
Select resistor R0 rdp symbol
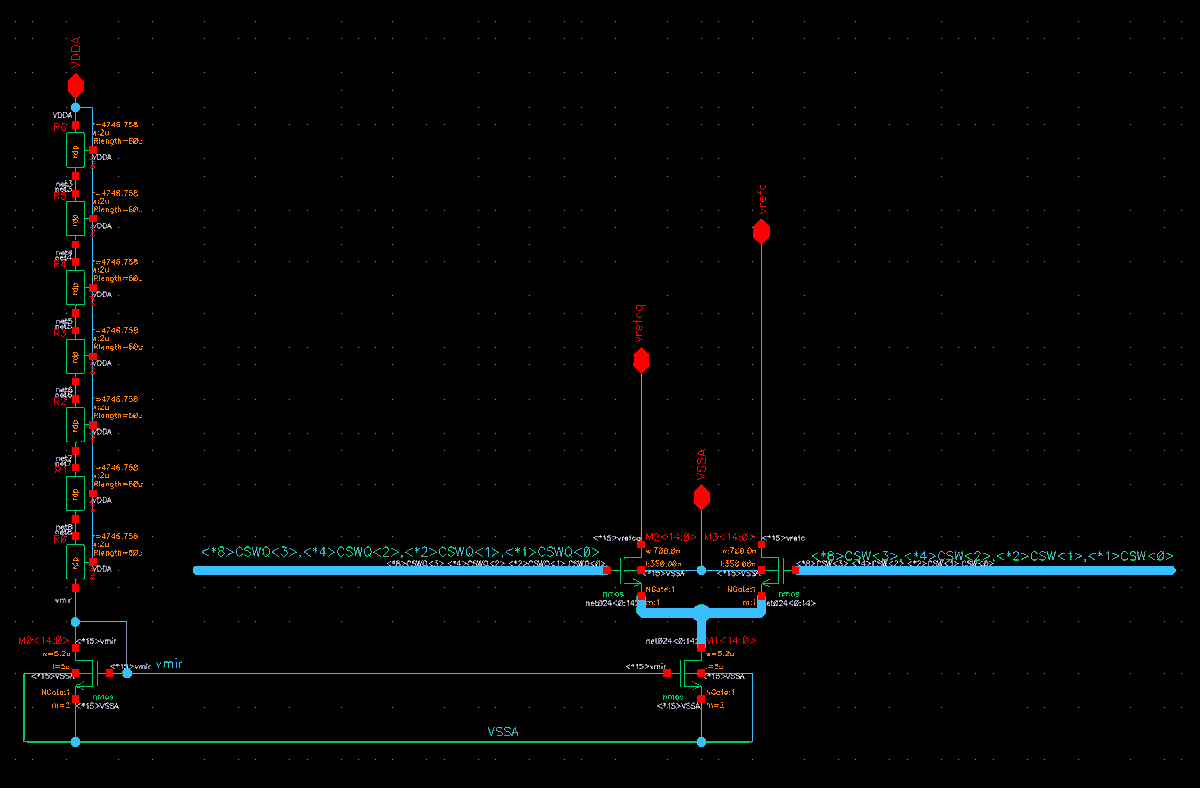75,561
